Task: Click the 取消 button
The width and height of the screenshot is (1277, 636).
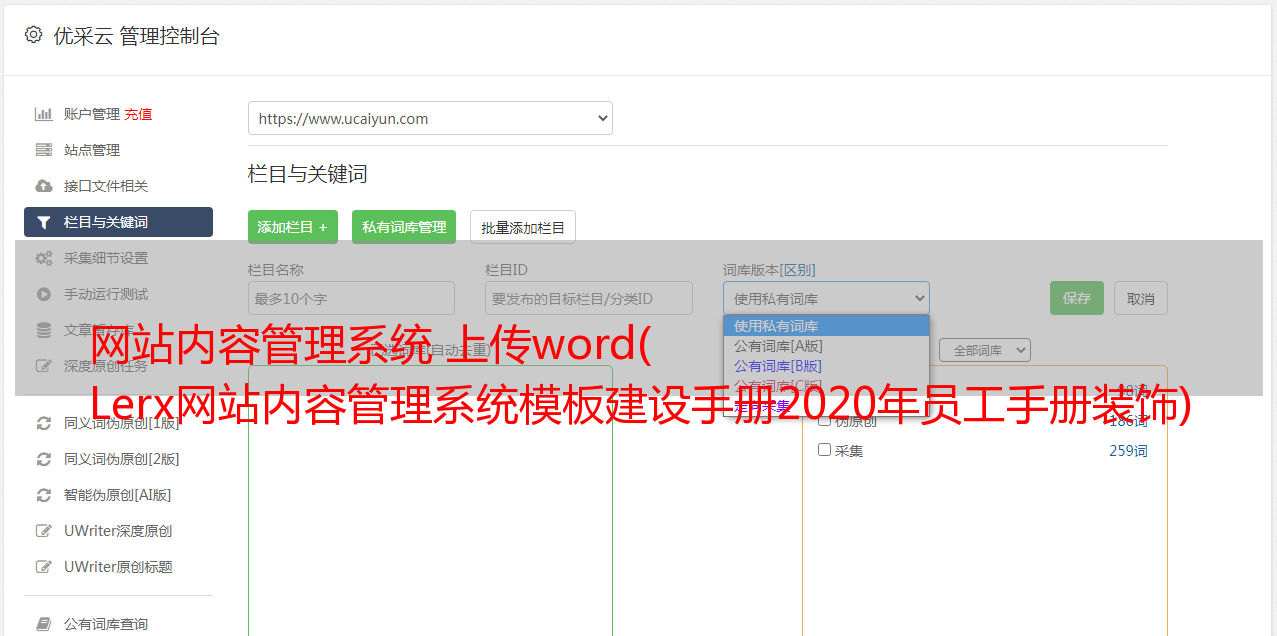Action: (x=1141, y=298)
